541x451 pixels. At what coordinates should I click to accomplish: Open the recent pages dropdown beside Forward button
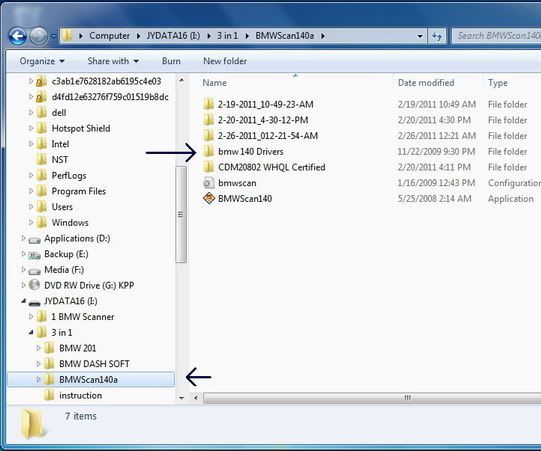[x=53, y=36]
